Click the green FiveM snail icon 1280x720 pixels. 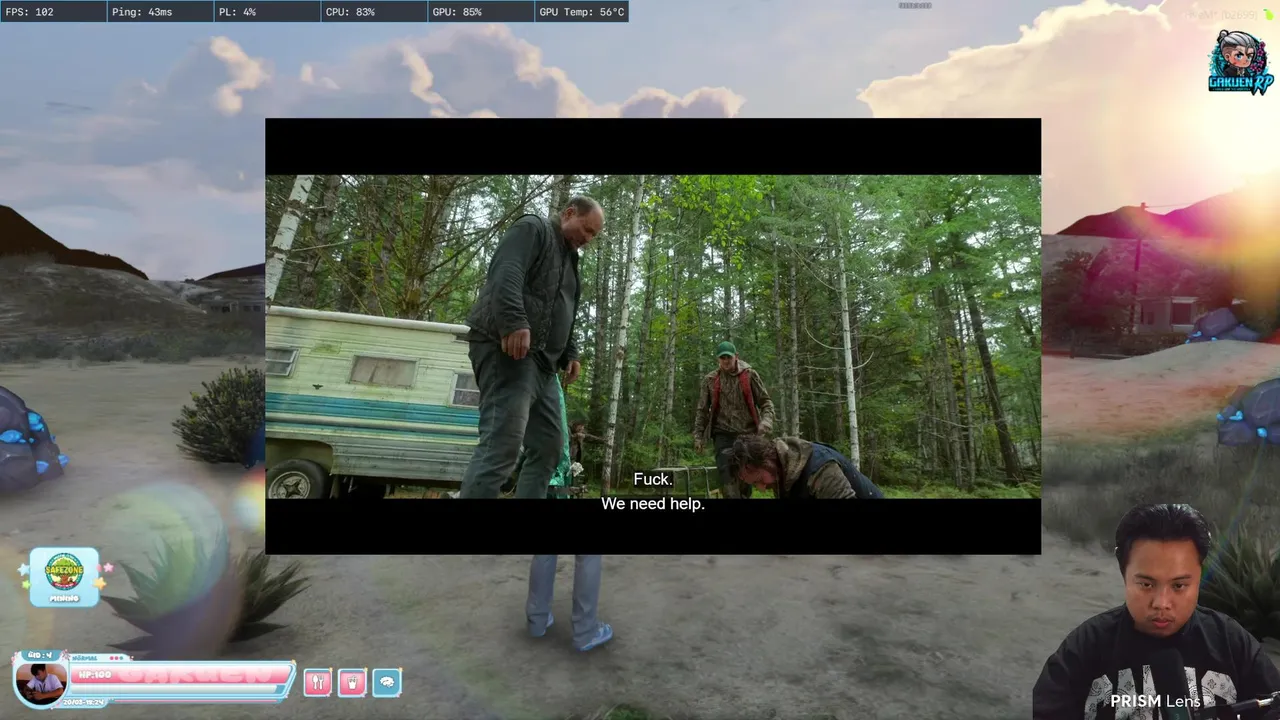click(1269, 15)
